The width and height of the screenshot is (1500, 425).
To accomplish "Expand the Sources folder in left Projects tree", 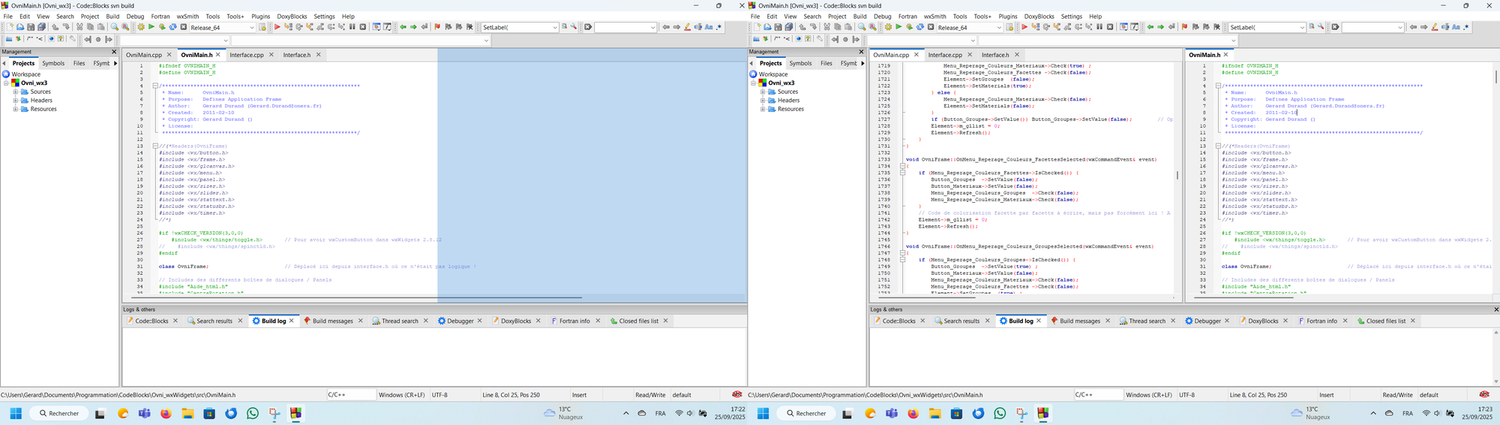I will pyautogui.click(x=16, y=92).
